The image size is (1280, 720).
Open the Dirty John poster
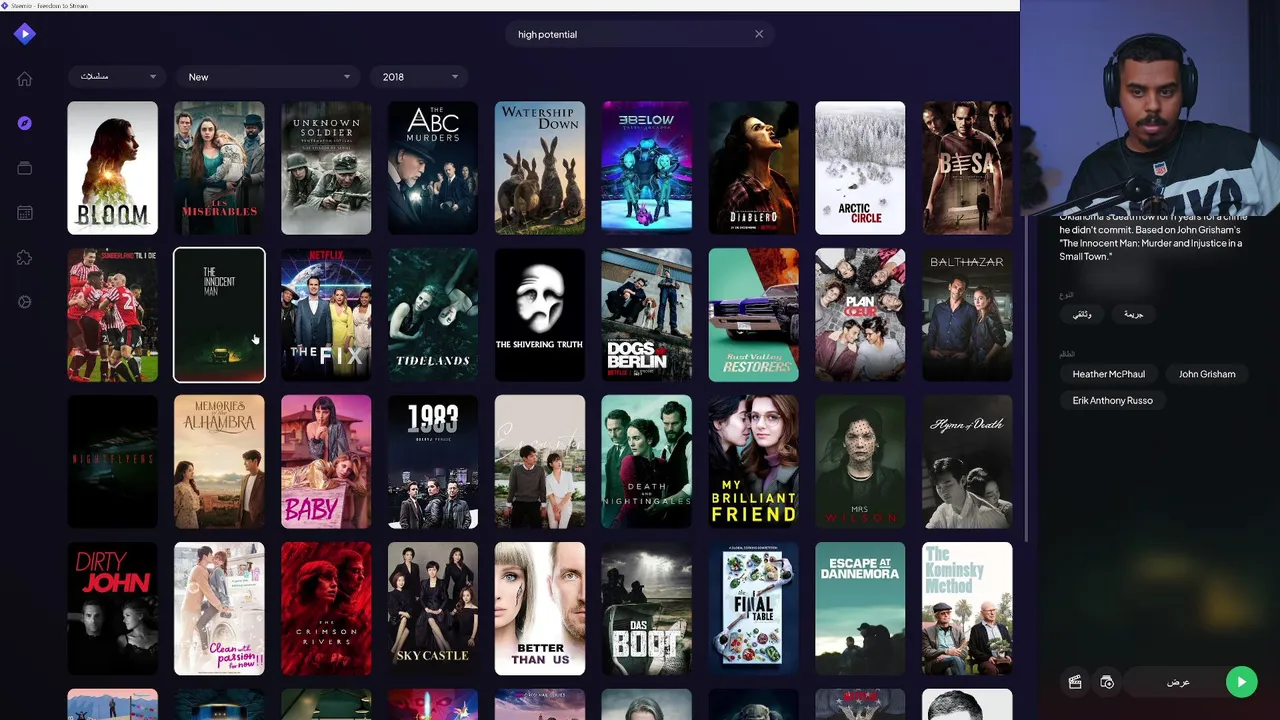(112, 609)
